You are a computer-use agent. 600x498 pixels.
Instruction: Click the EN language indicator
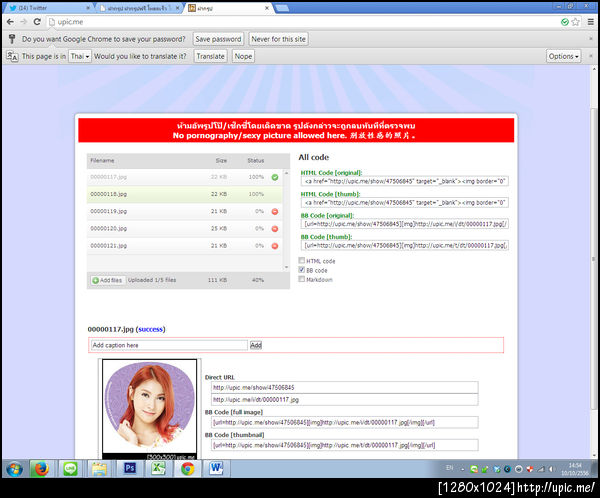(450, 468)
